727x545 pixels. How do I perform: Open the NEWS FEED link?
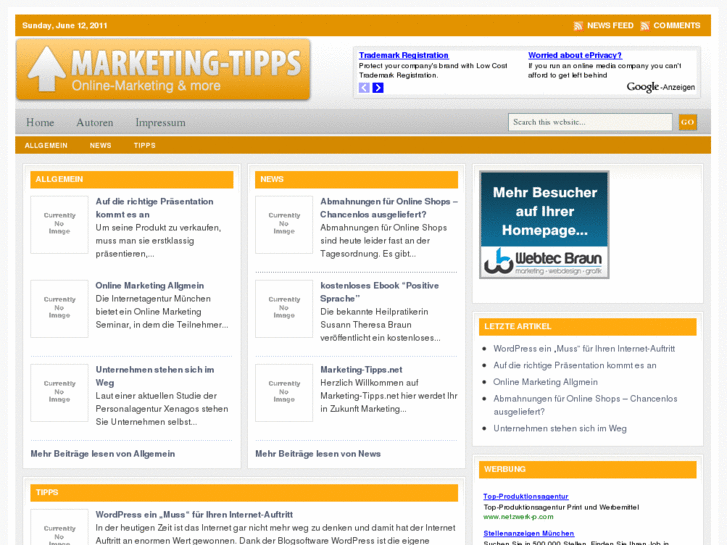tap(610, 26)
